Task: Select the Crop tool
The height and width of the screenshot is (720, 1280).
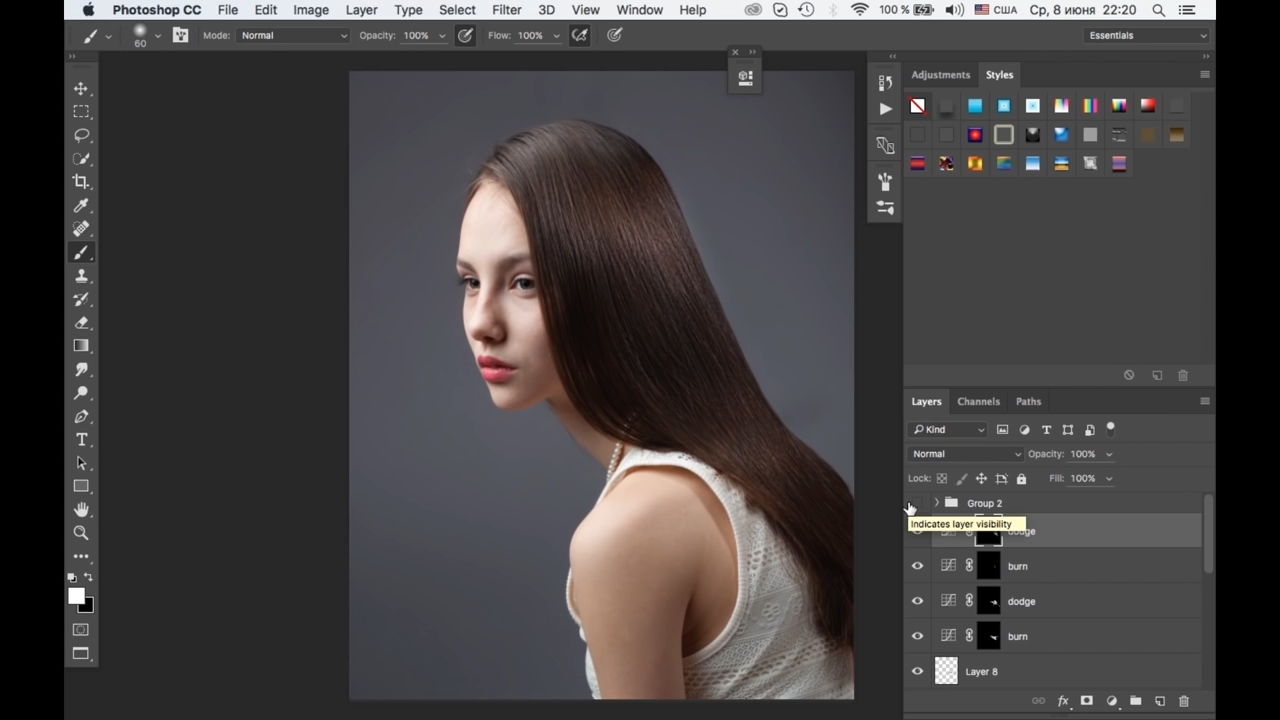Action: 81,182
